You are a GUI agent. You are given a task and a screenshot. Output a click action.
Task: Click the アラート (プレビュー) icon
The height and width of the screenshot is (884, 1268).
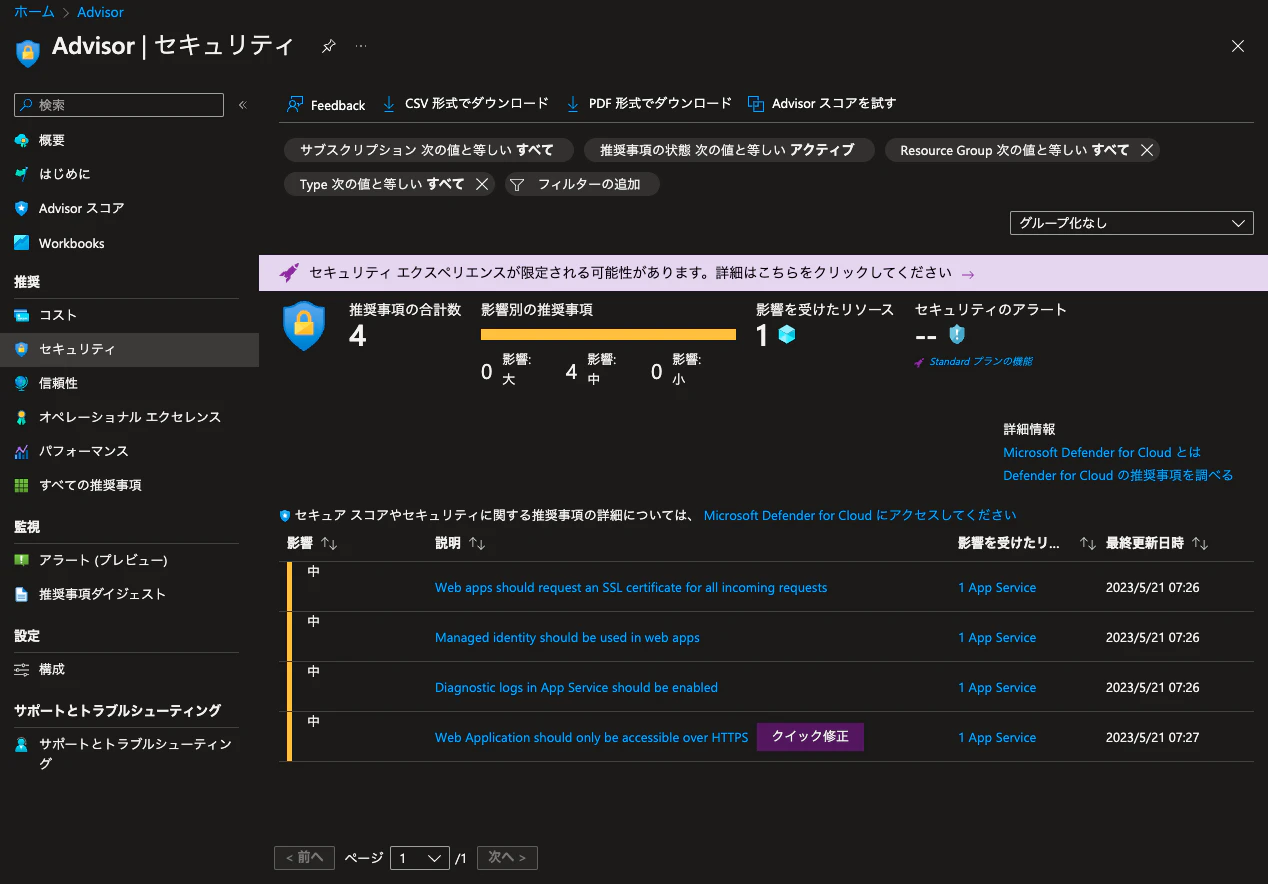tap(22, 560)
